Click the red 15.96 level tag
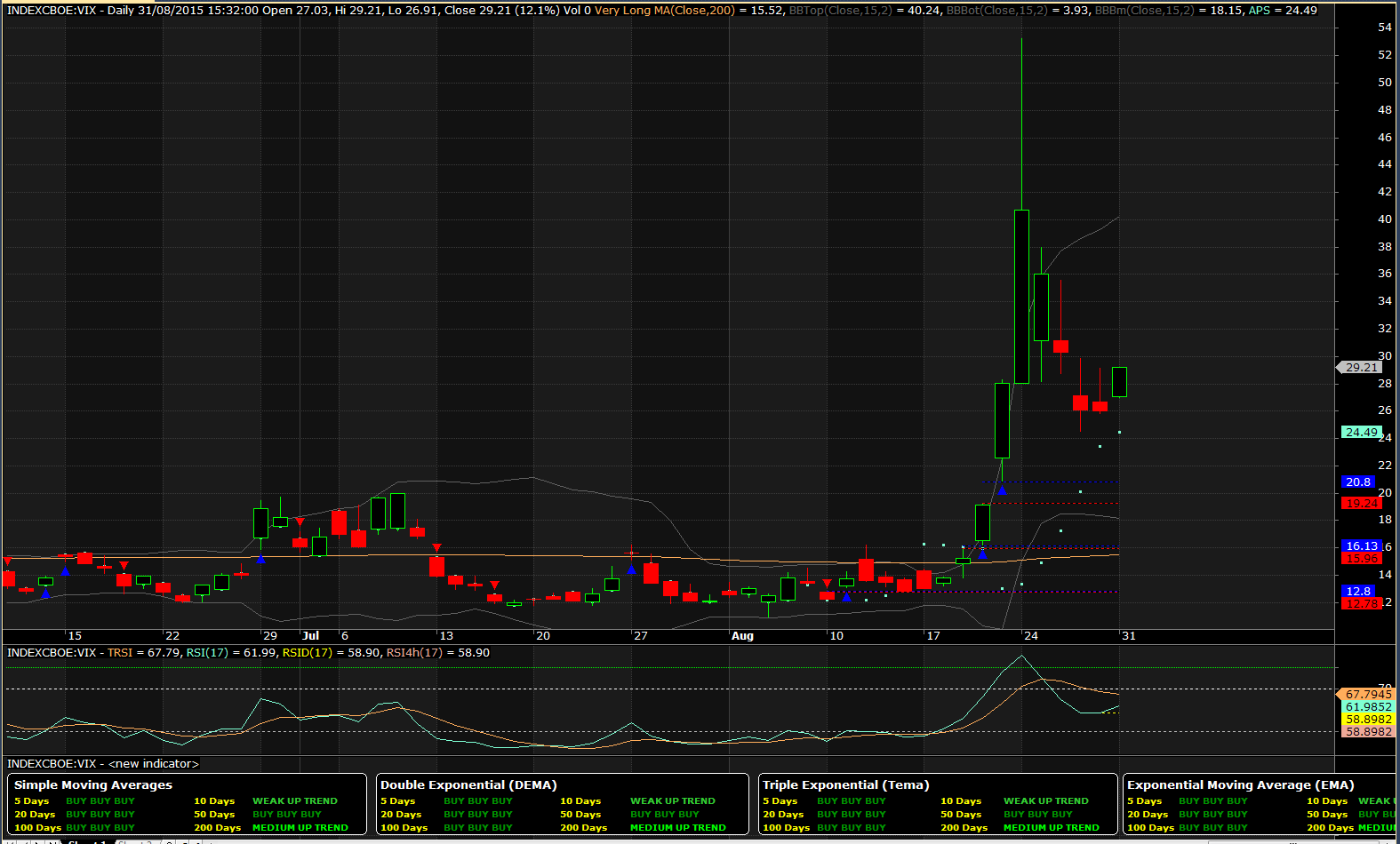Viewport: 1400px width, 844px height. pos(1361,558)
